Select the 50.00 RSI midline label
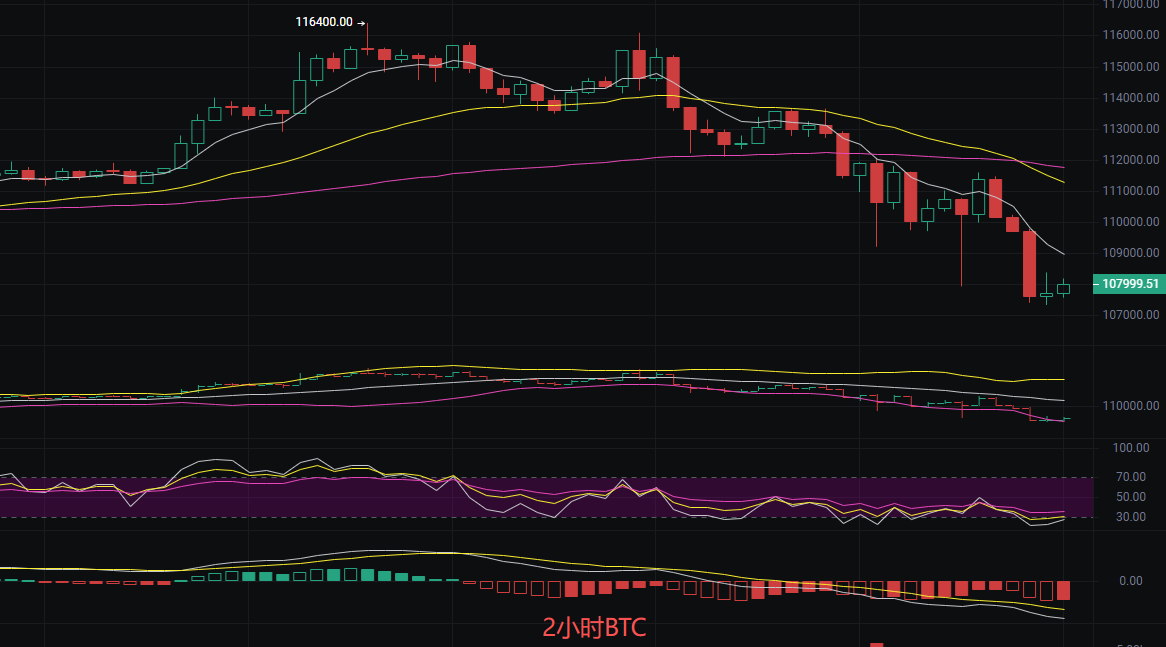This screenshot has width=1166, height=647. pyautogui.click(x=1131, y=497)
